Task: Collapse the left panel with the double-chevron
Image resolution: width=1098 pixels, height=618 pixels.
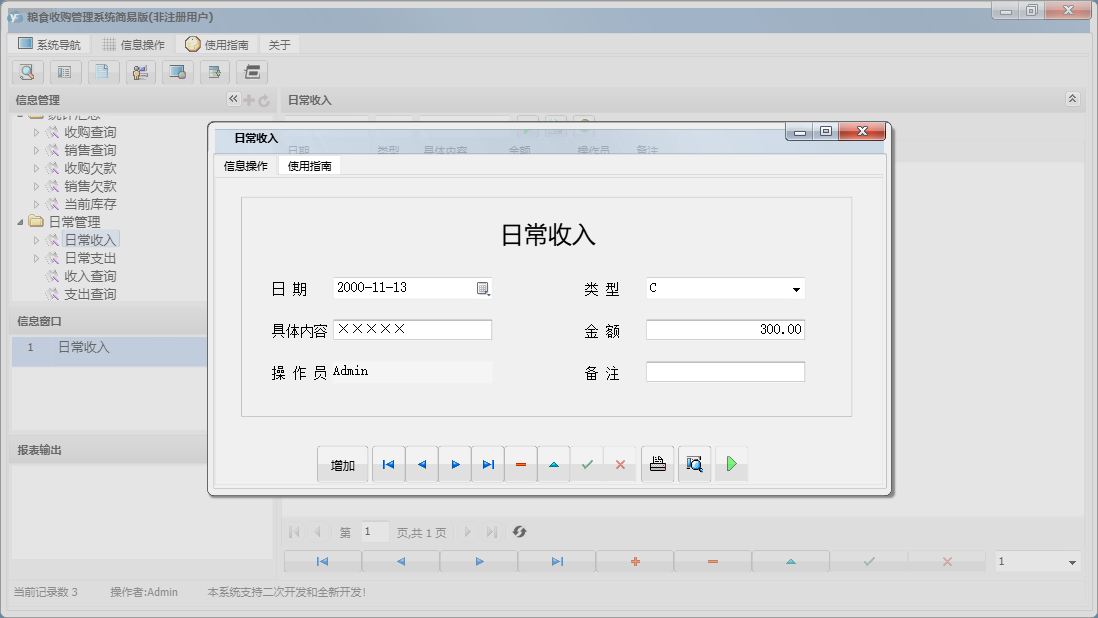Action: 232,99
